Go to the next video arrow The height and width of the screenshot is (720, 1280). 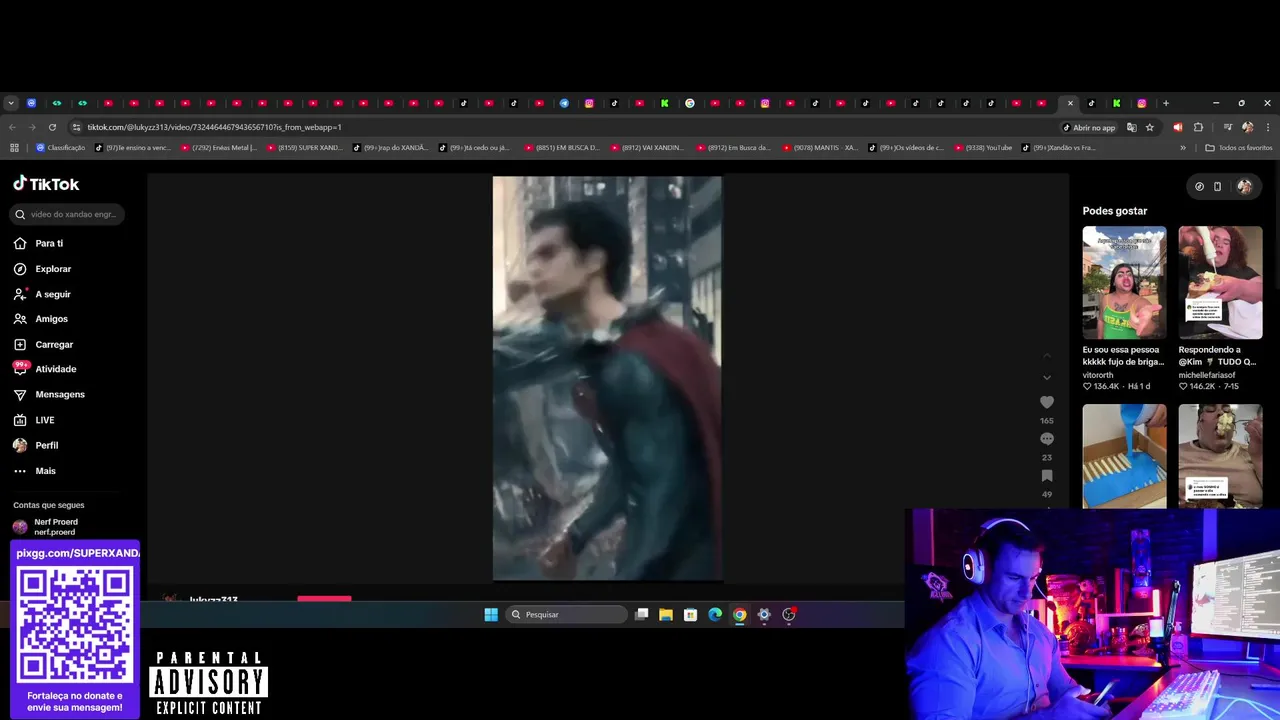click(1047, 378)
